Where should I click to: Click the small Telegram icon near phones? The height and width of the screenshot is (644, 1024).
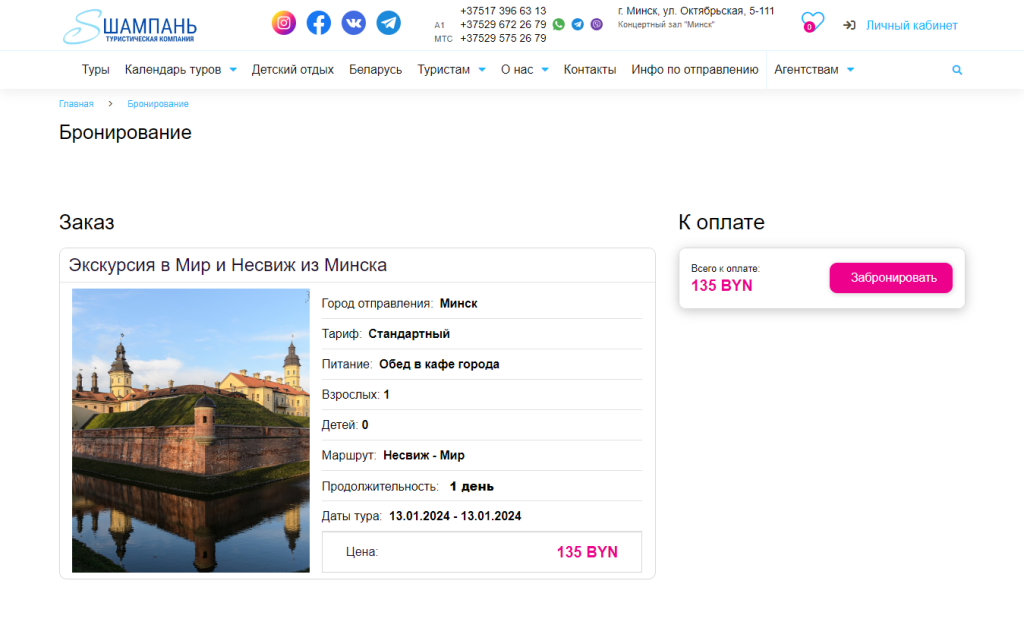(577, 24)
